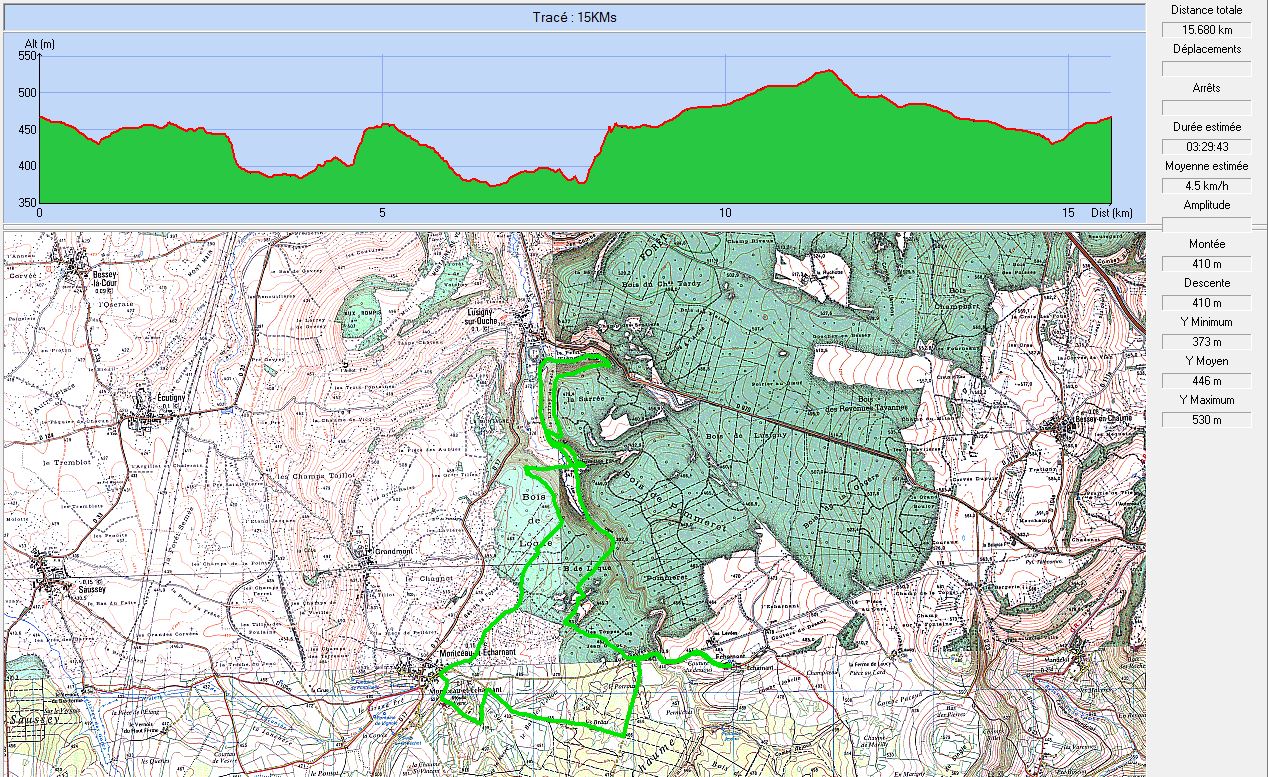
Task: Click the Y Moyen value field
Action: [1206, 381]
